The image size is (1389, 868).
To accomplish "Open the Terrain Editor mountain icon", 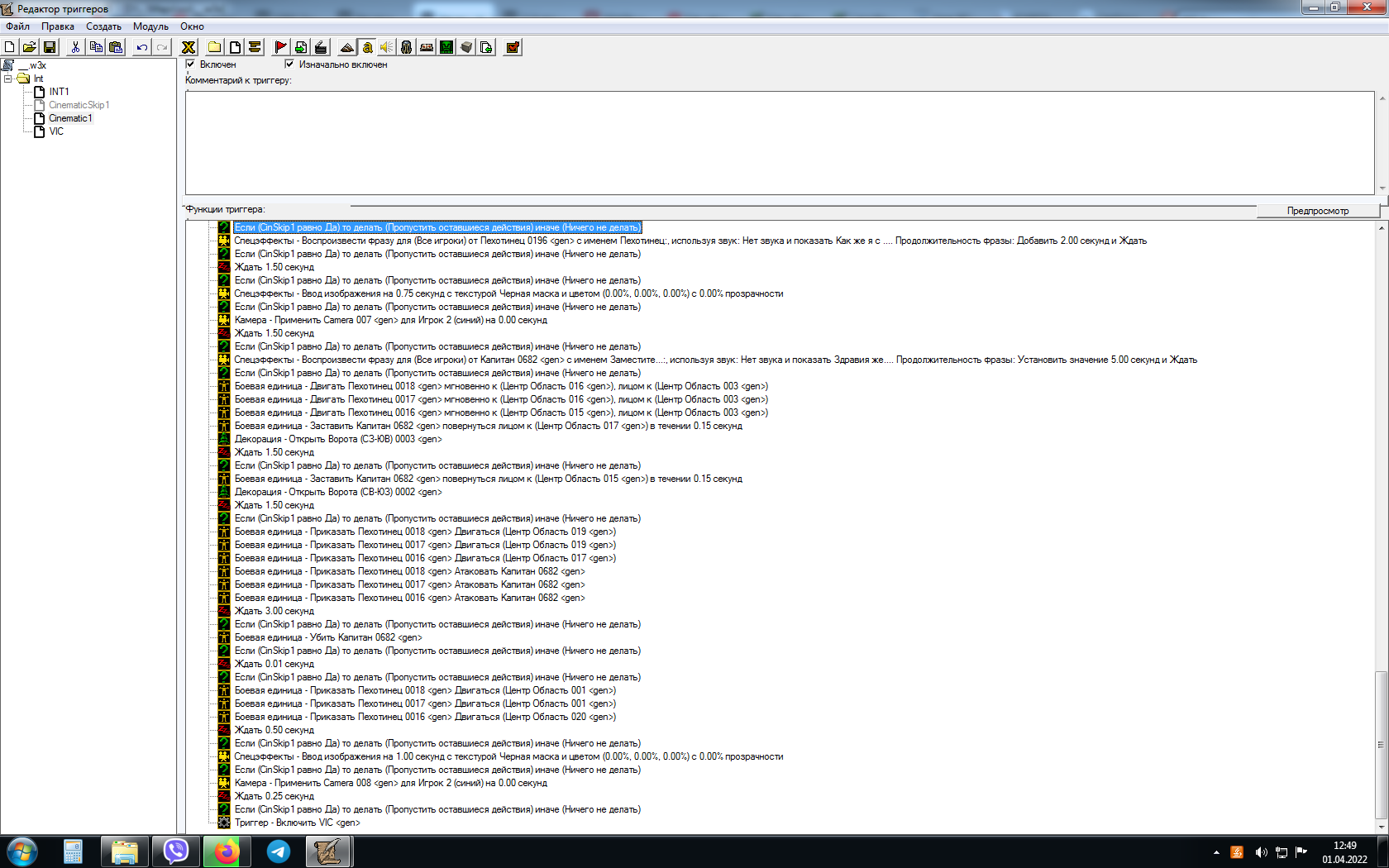I will click(347, 47).
